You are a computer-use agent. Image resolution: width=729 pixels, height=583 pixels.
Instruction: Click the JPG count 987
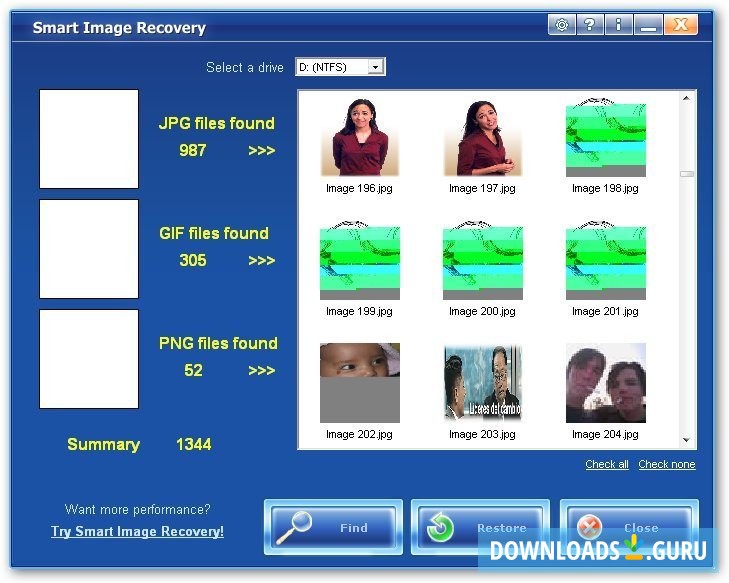pyautogui.click(x=192, y=150)
